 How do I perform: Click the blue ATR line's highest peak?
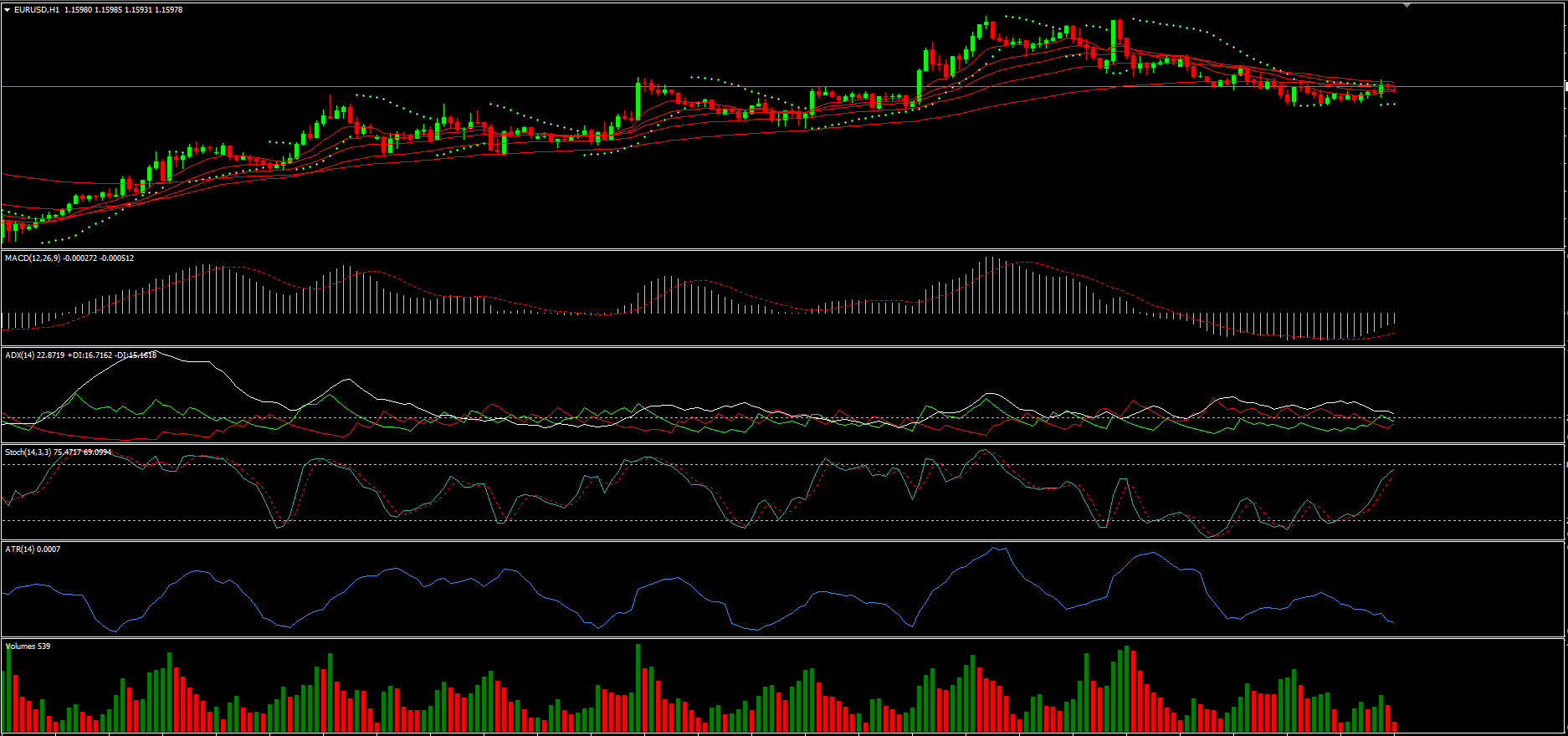(994, 549)
